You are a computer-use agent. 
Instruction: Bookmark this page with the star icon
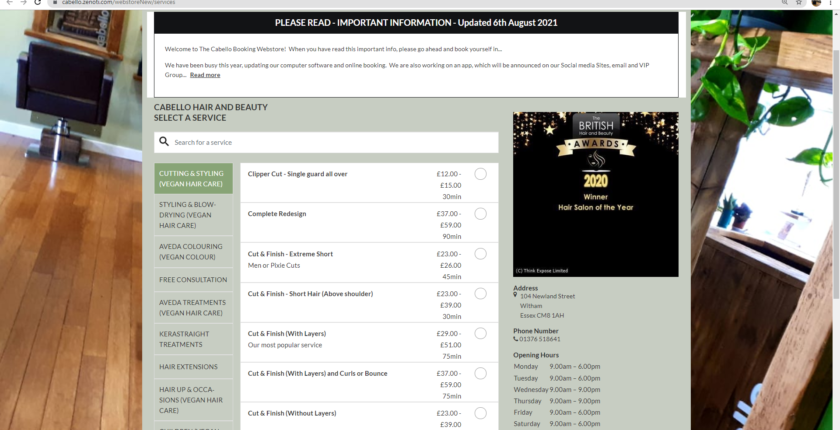799,3
